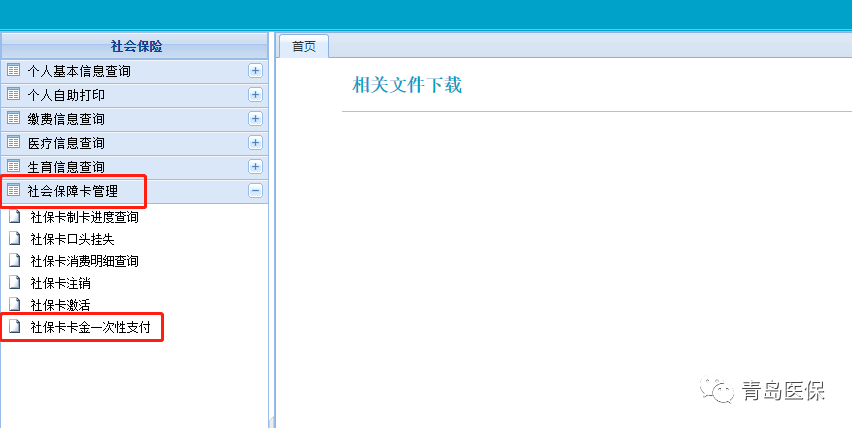Click the grid icon beside 缴费信息查询
This screenshot has width=852, height=428.
(x=14, y=119)
